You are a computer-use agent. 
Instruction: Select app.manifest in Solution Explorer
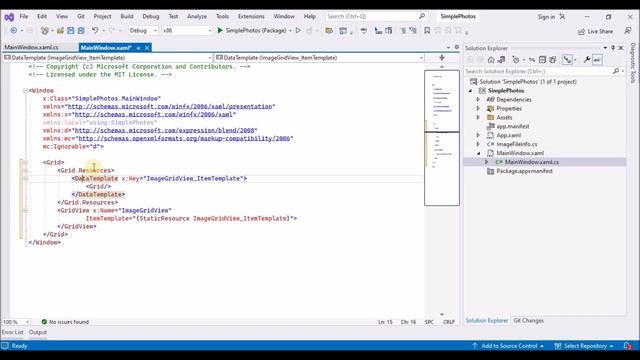[x=513, y=127]
